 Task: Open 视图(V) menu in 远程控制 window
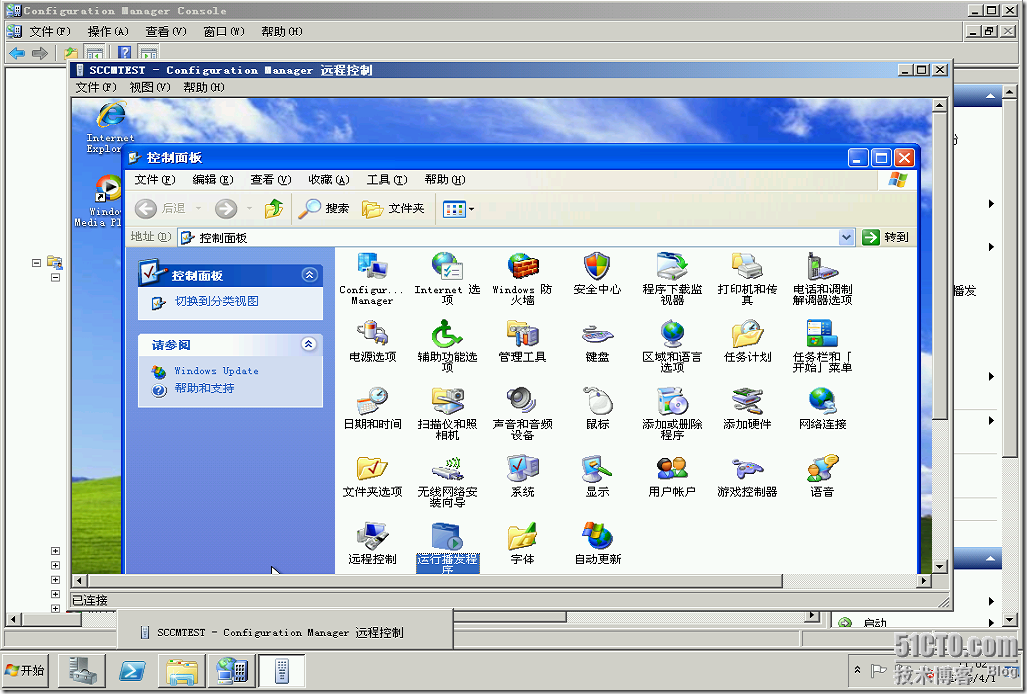tap(150, 87)
